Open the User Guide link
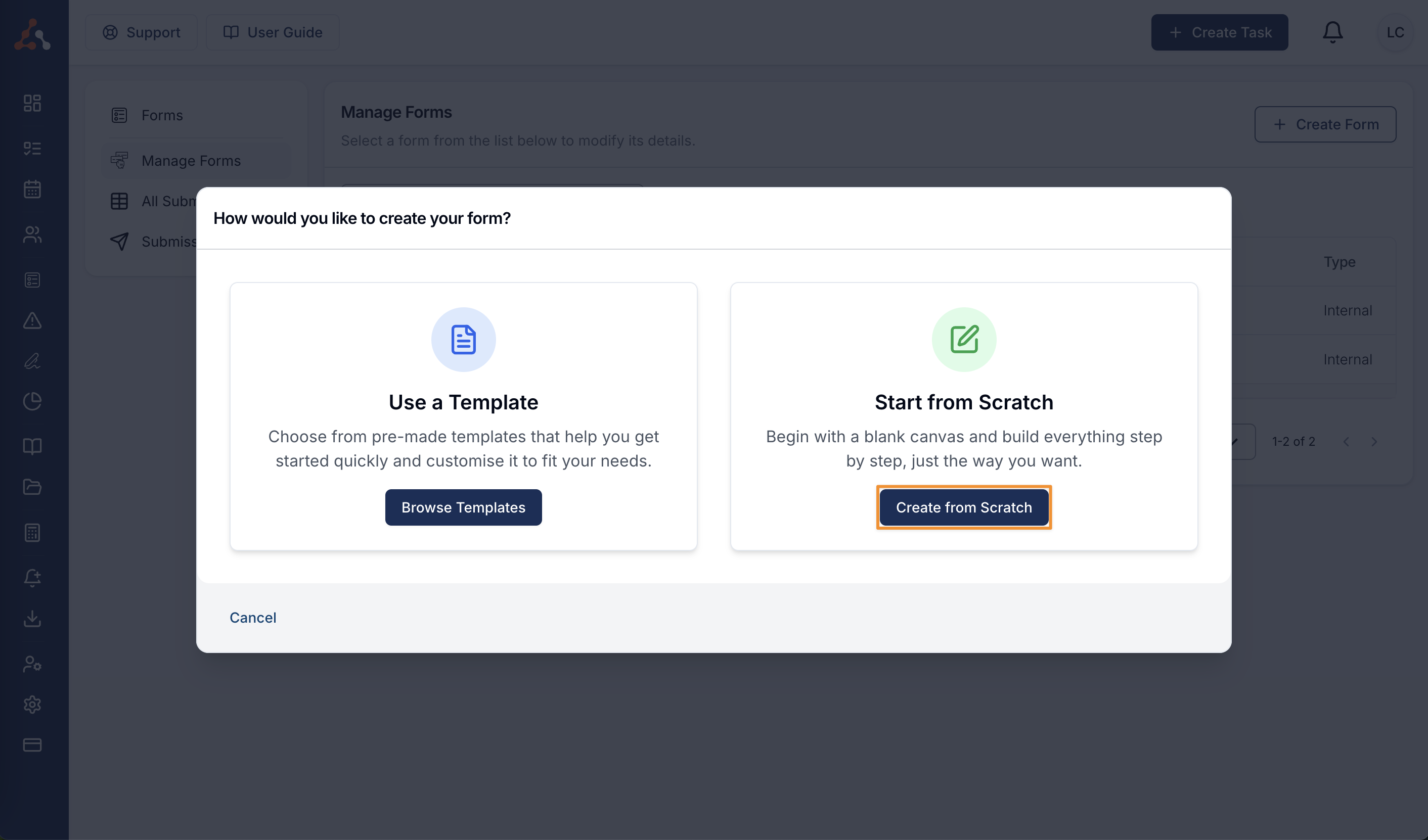1428x840 pixels. pos(273,32)
